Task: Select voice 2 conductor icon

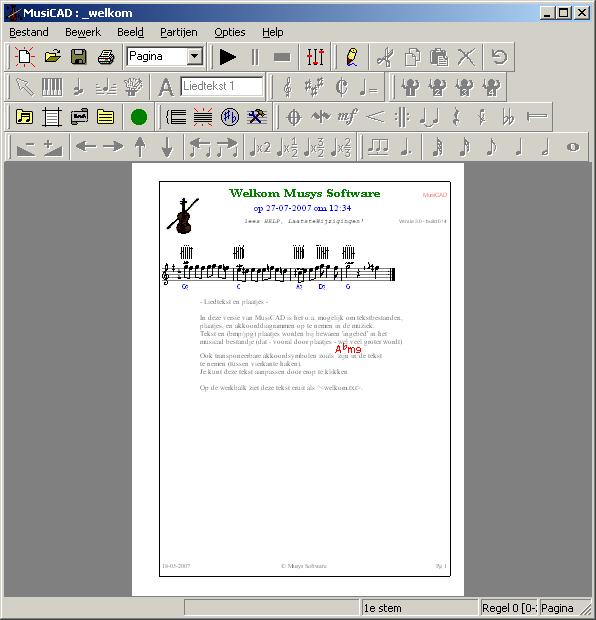Action: (x=437, y=87)
